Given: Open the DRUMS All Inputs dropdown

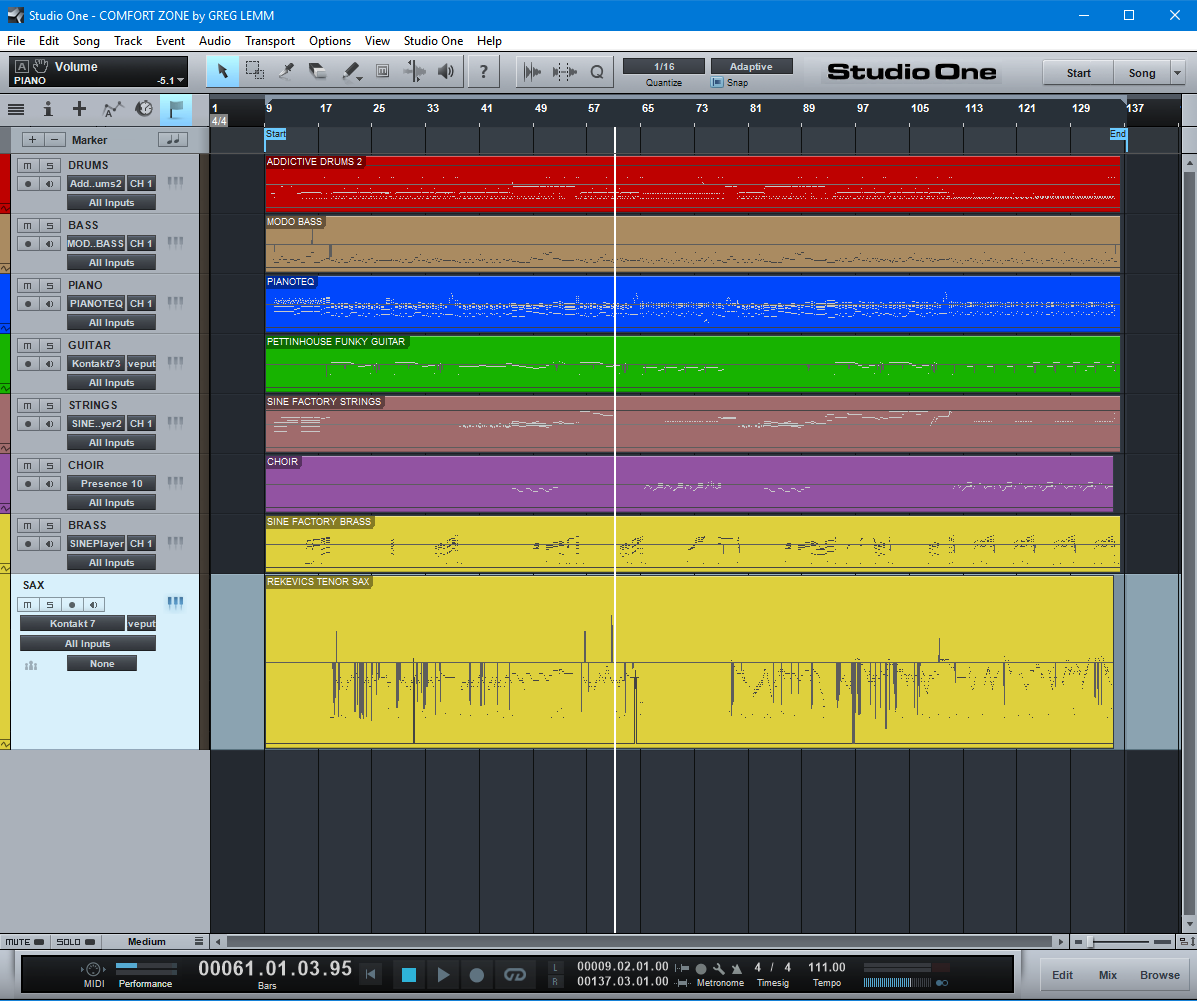Looking at the screenshot, I should [111, 203].
